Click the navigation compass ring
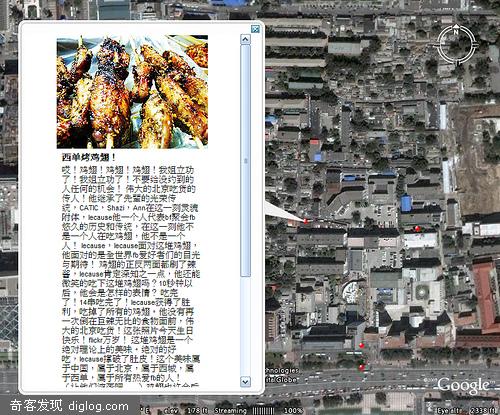Image resolution: width=500 pixels, height=415 pixels. (x=456, y=45)
